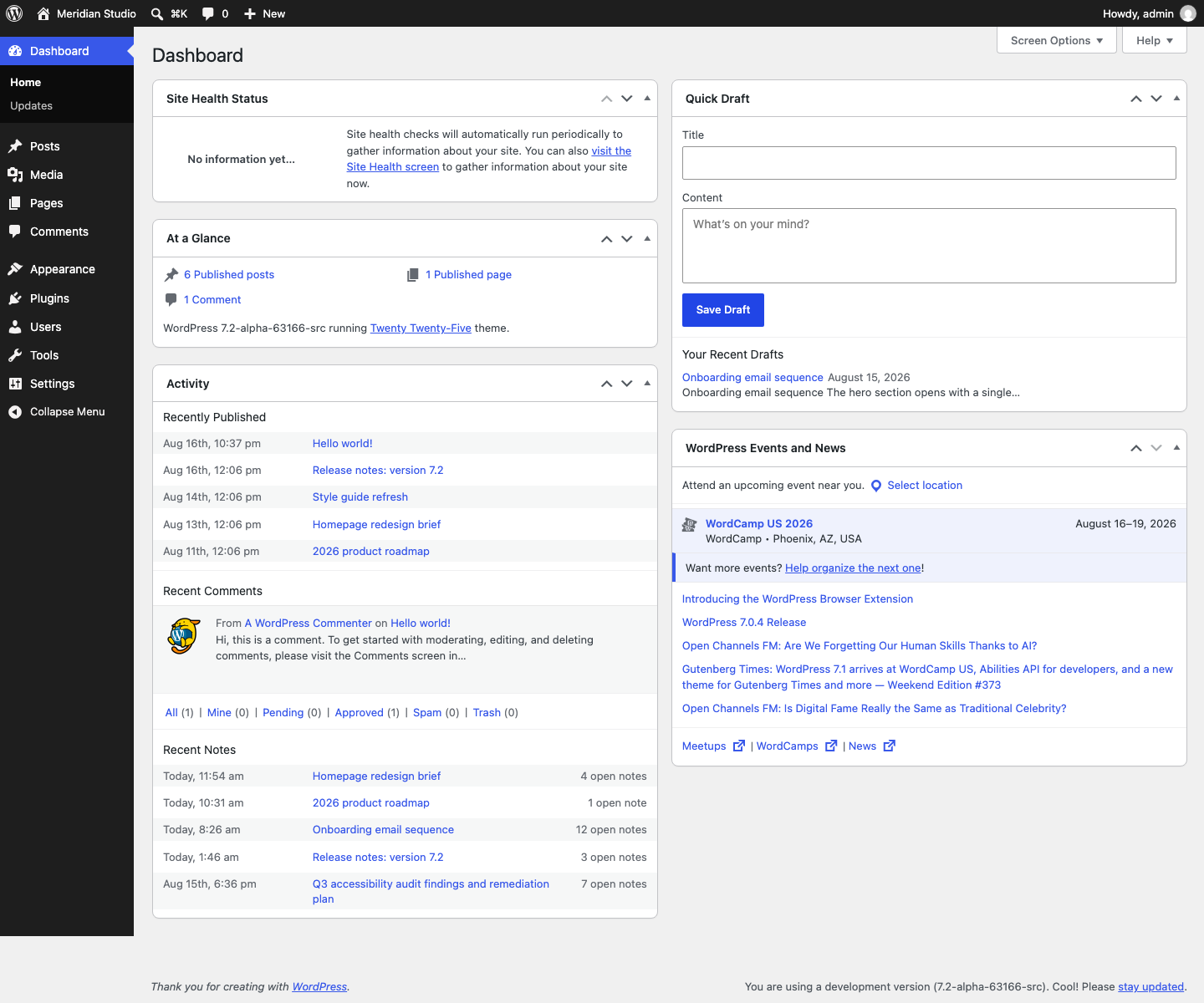This screenshot has height=1003, width=1204.
Task: Open the WordPress logo menu
Action: coord(14,13)
